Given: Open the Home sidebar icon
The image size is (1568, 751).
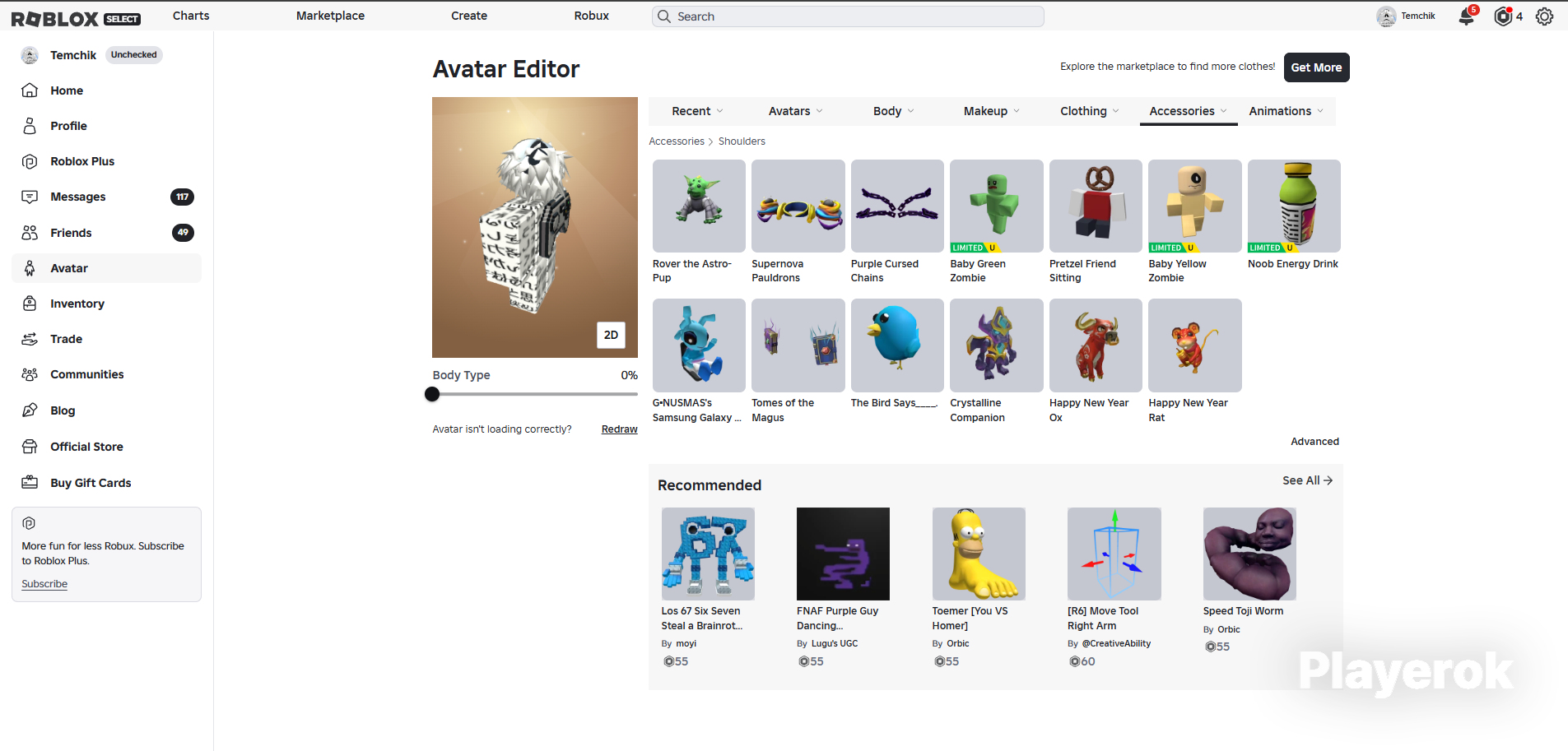Looking at the screenshot, I should pyautogui.click(x=30, y=90).
